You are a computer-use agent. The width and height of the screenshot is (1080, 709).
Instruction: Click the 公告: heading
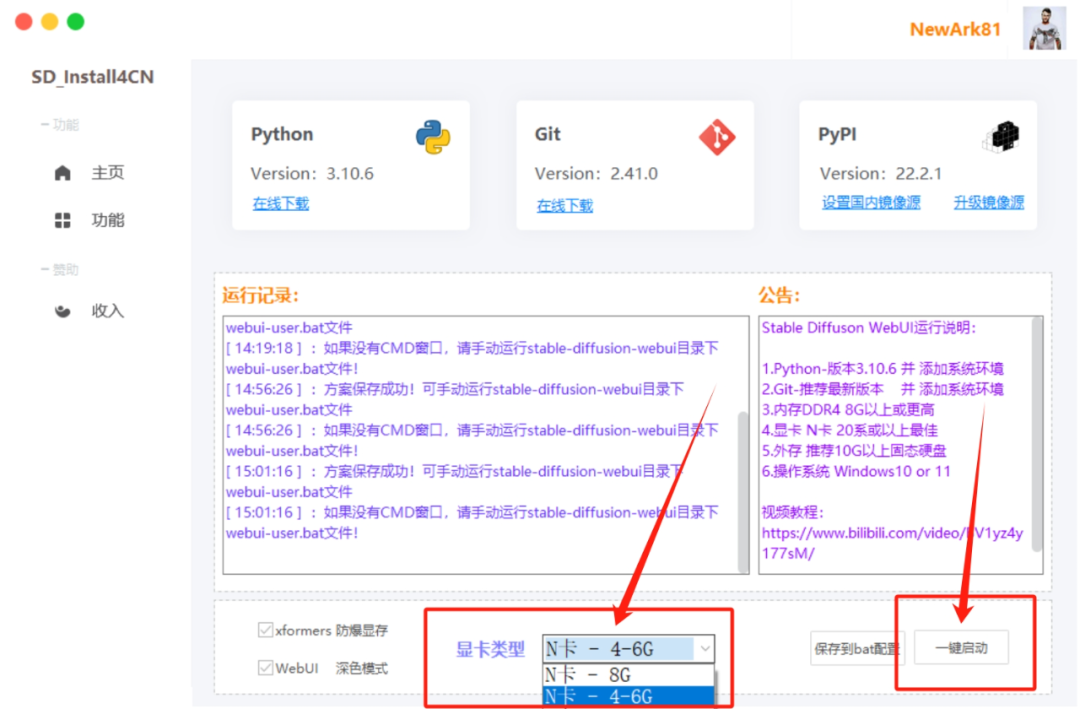(779, 296)
